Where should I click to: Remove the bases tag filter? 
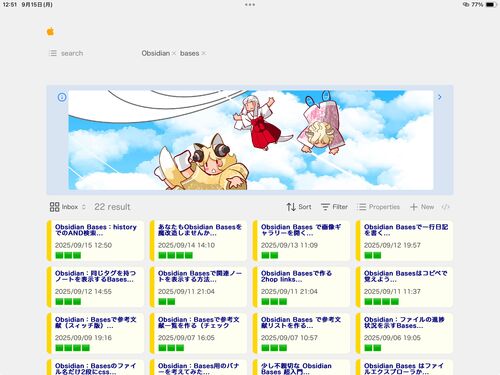click(x=204, y=53)
